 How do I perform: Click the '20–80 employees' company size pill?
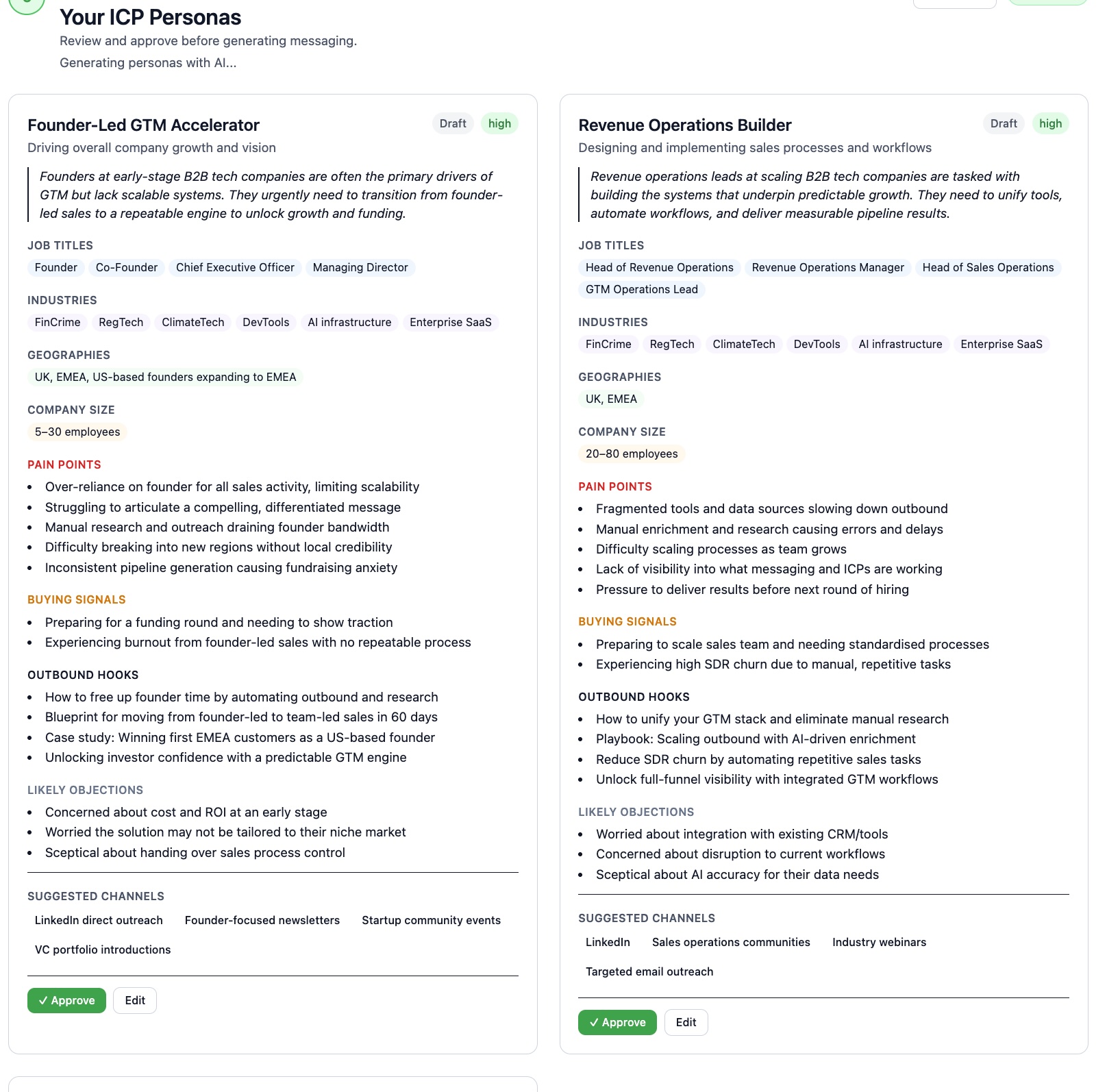[x=631, y=454]
